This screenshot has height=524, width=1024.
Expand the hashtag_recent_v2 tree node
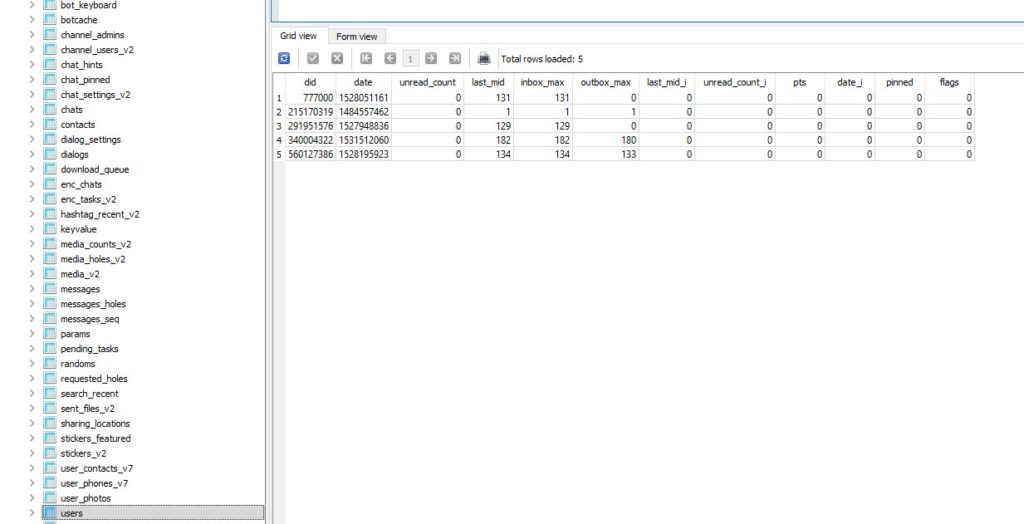32,214
